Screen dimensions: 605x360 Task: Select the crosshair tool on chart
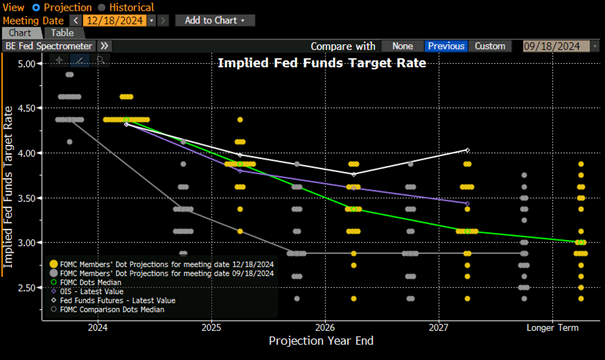click(59, 60)
